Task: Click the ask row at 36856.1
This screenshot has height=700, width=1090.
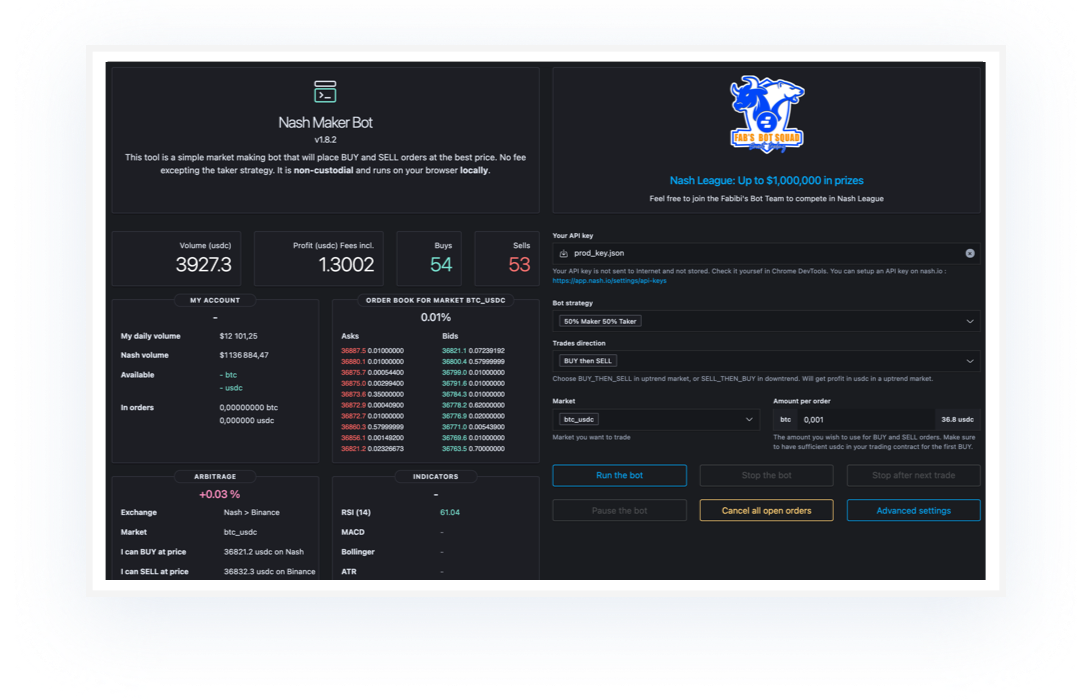Action: 372,438
